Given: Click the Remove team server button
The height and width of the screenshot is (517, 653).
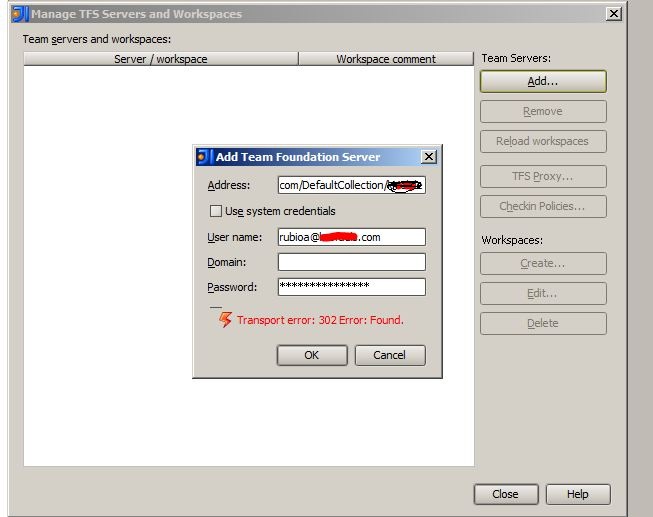Looking at the screenshot, I should [x=543, y=111].
